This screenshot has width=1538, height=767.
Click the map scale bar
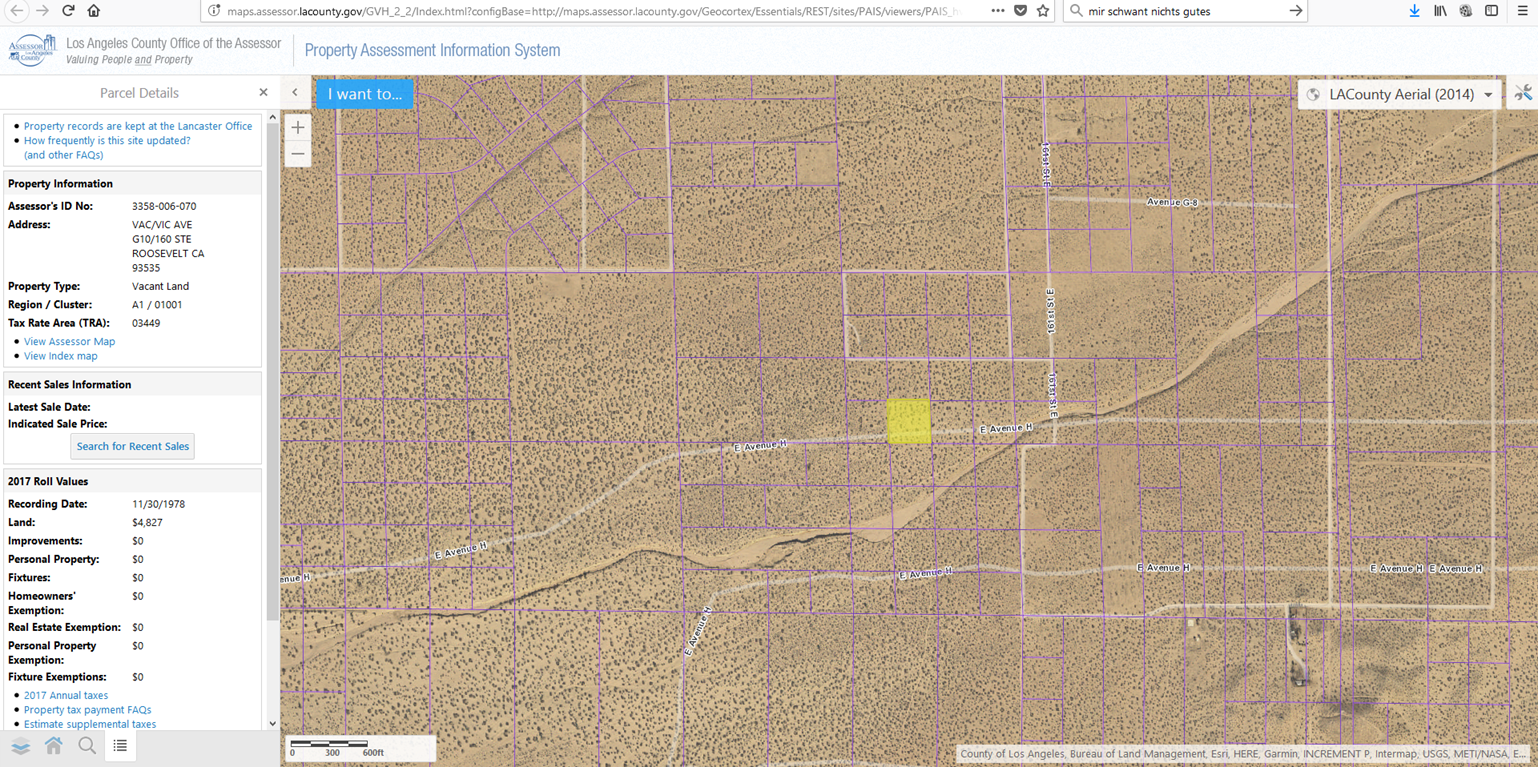(x=361, y=748)
